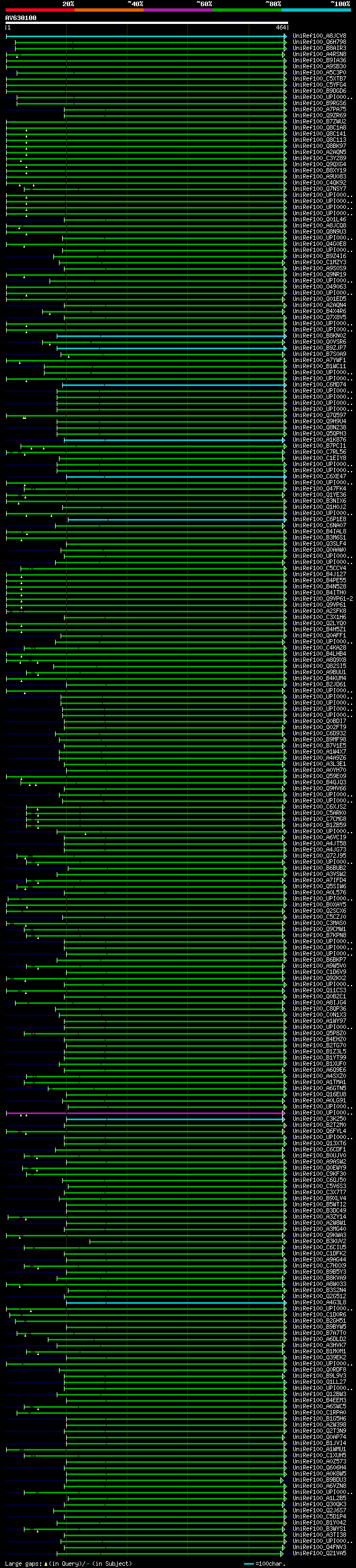Click the UniRef100_Q8N9U3 entry

pyautogui.click(x=319, y=232)
